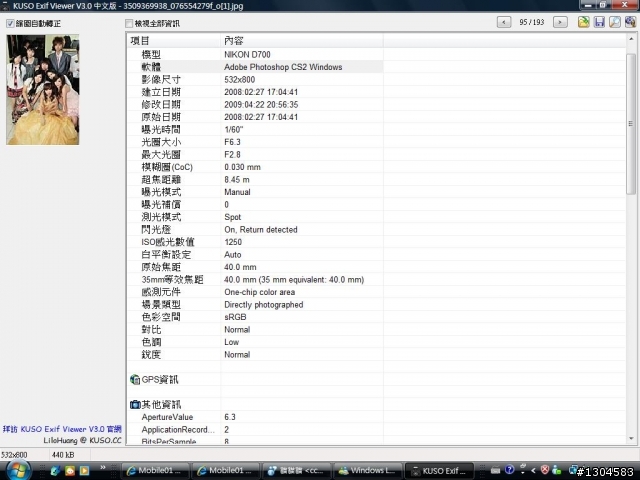Select the F2.8 max aperture value
The width and height of the screenshot is (640, 480).
click(232, 155)
